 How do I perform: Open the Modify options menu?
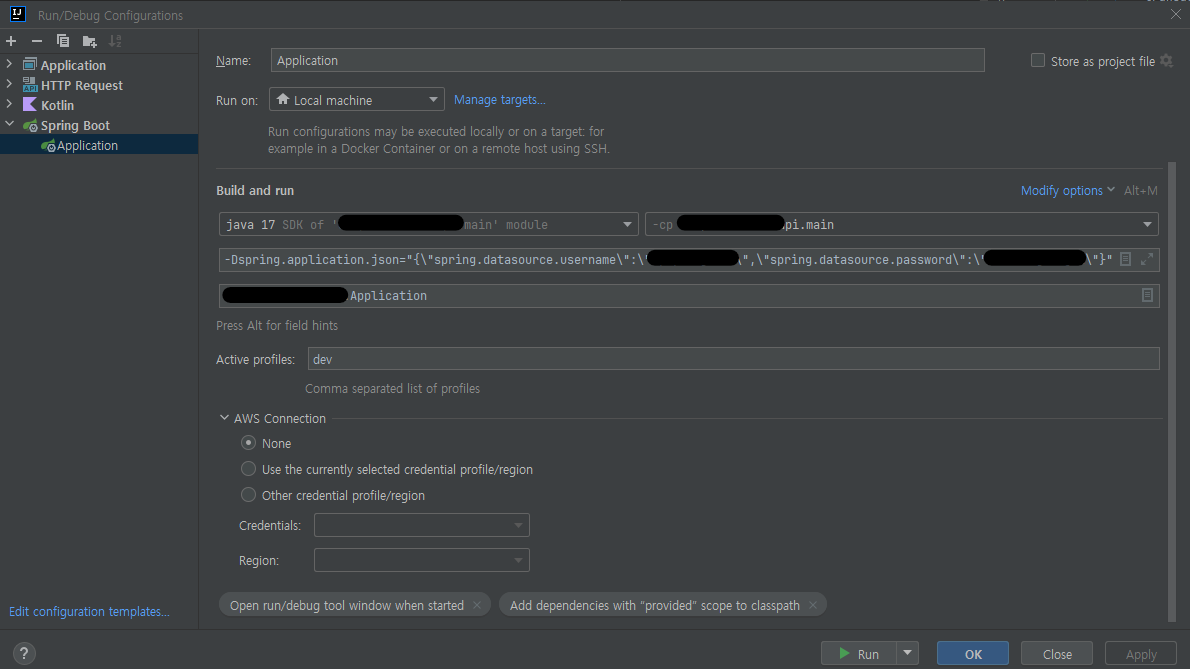(x=1067, y=190)
